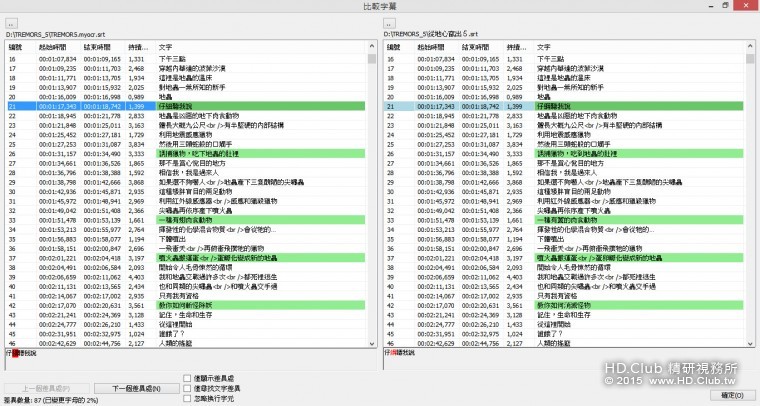Go to next difference button 下一個差異處(N)

coord(136,389)
